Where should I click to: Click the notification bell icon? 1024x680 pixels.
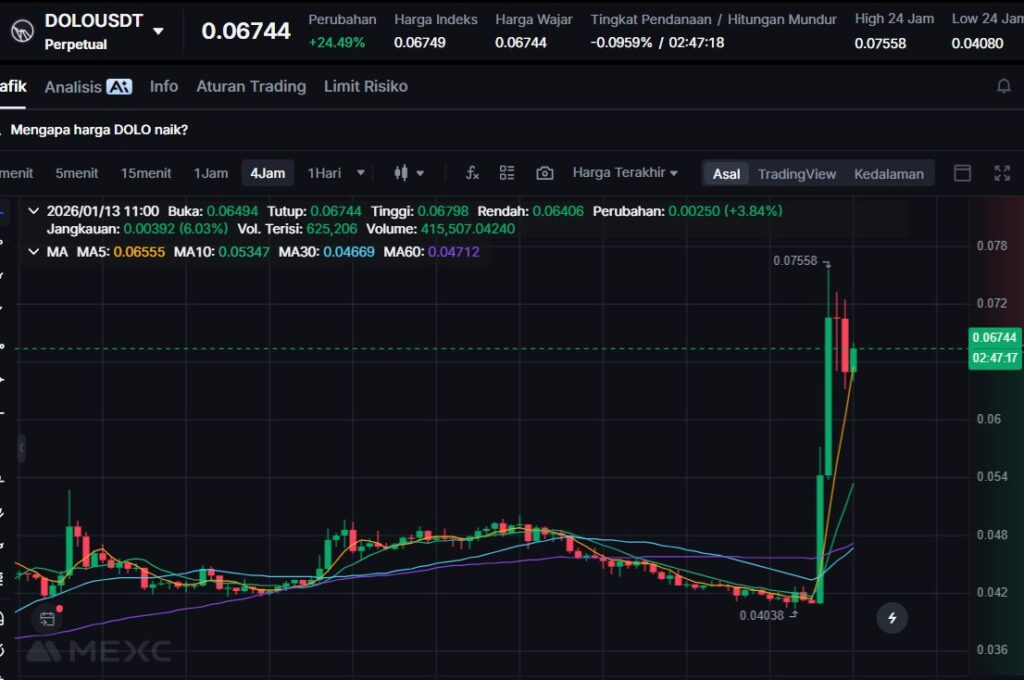(x=1003, y=87)
